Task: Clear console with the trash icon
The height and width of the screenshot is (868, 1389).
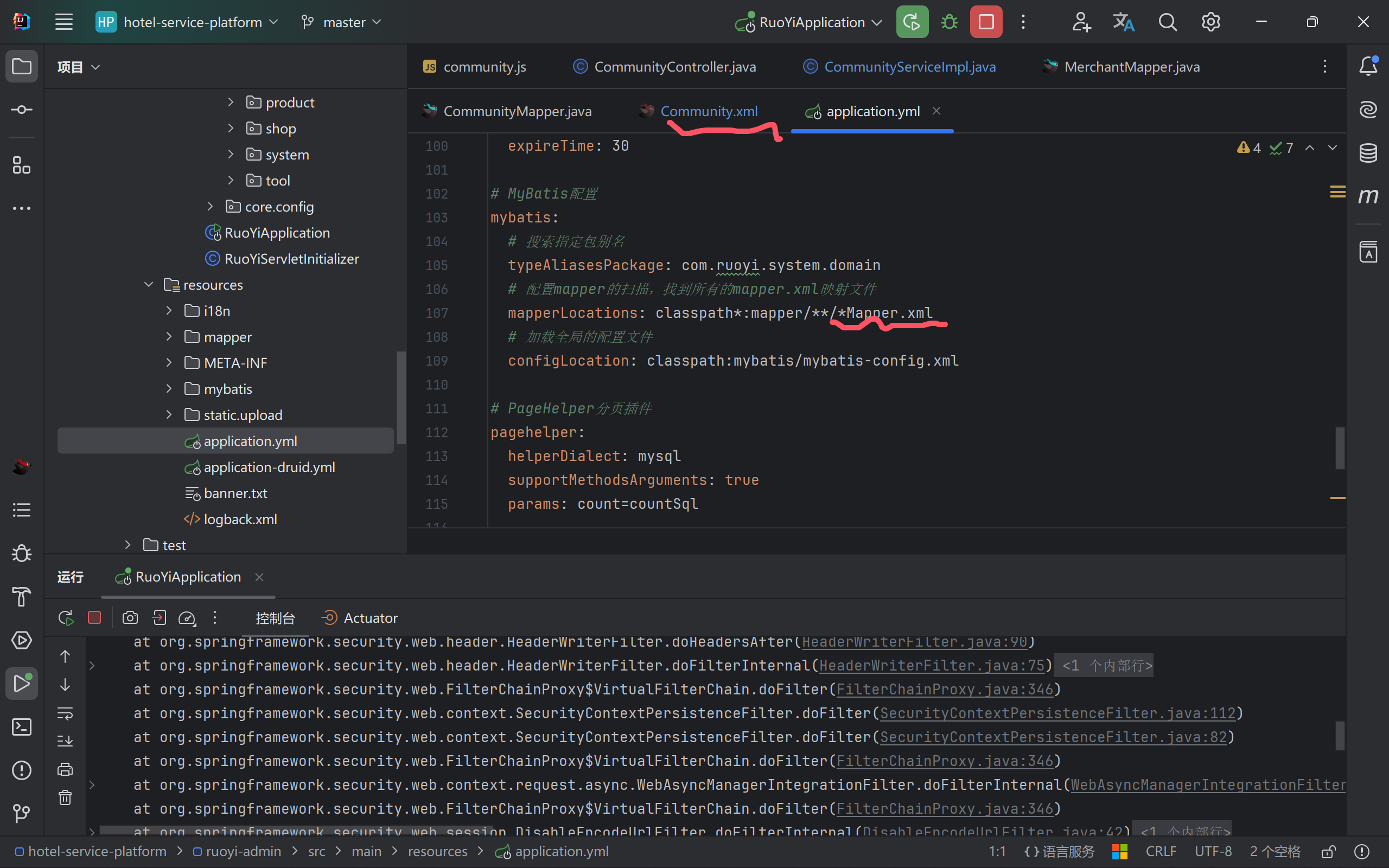Action: tap(66, 797)
